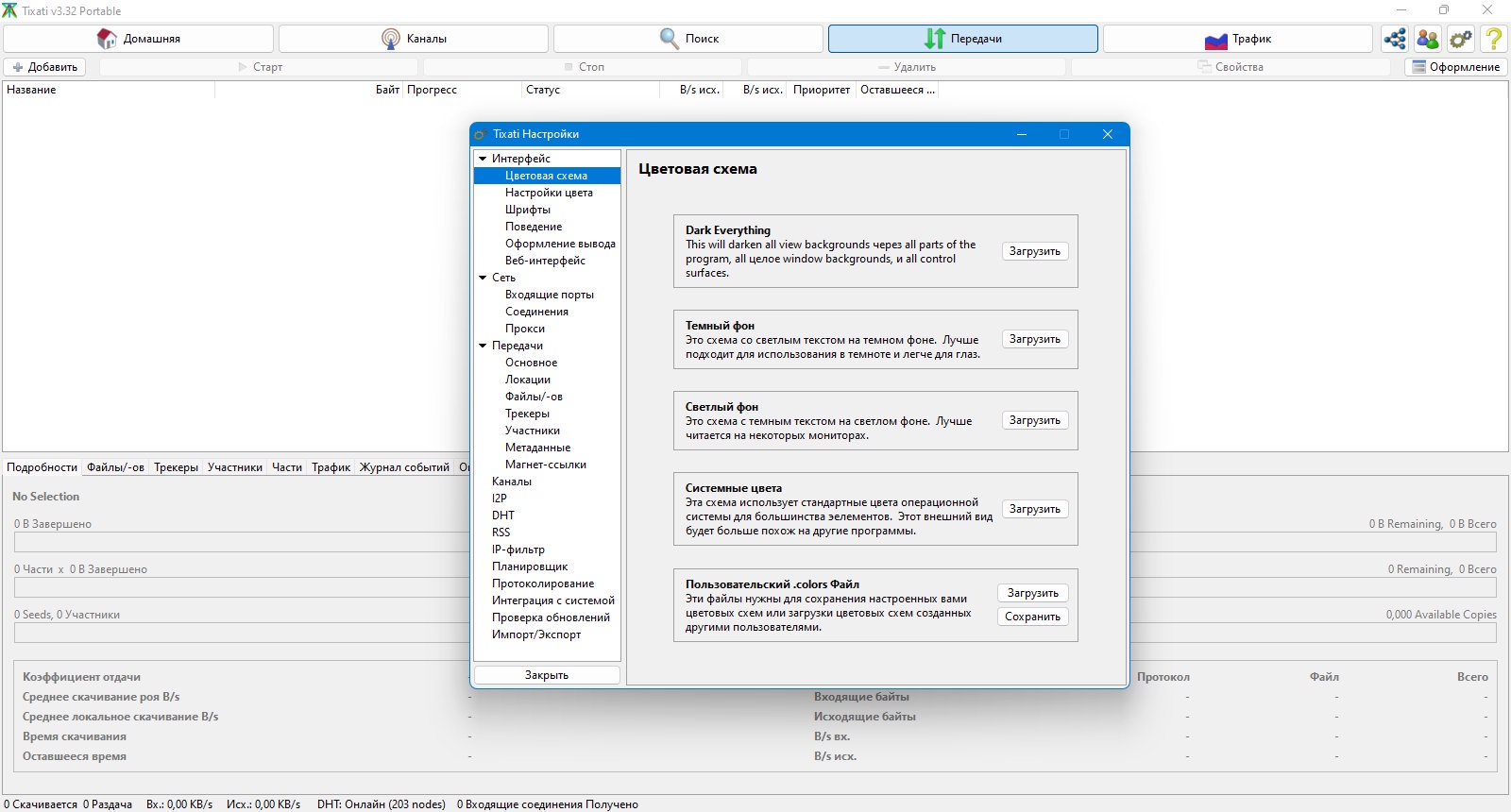Go to Домашняя home section
This screenshot has width=1511, height=812.
pyautogui.click(x=139, y=39)
